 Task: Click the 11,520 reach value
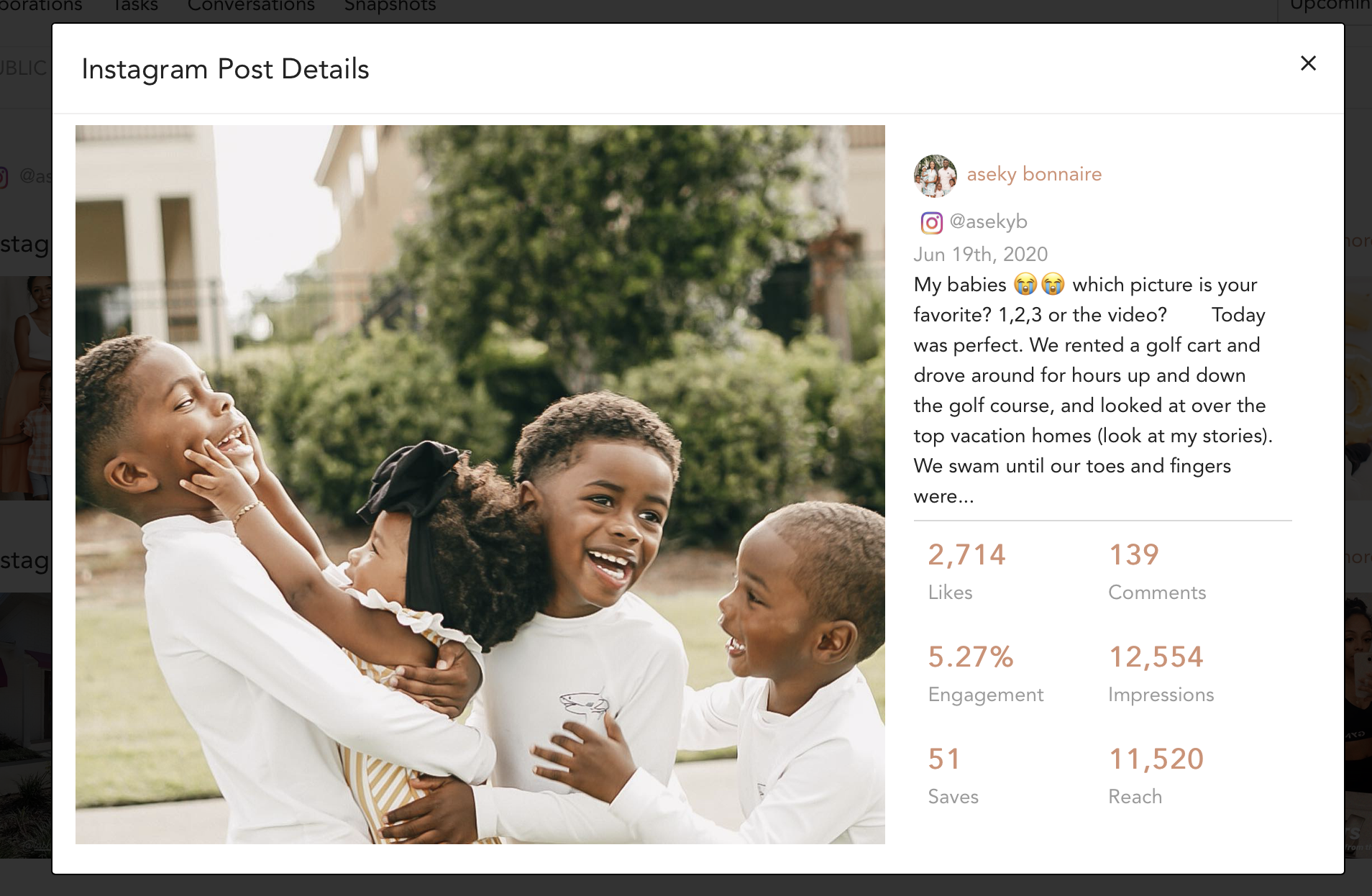[x=1156, y=759]
